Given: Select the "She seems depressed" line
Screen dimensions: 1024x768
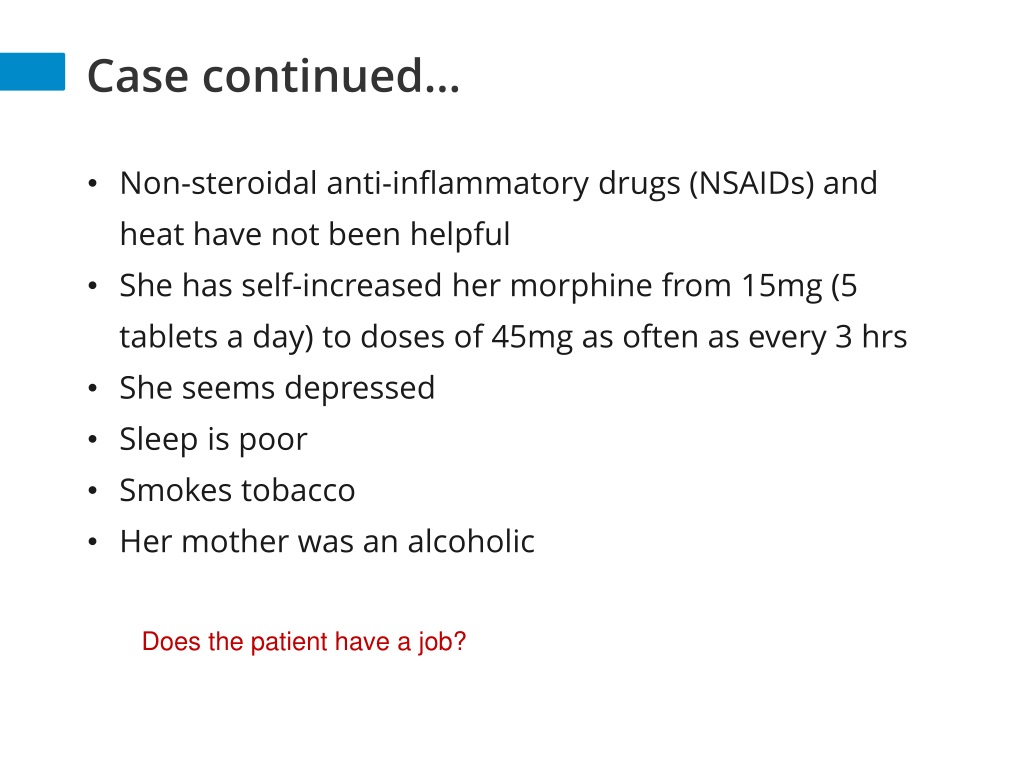Looking at the screenshot, I should pos(277,389).
